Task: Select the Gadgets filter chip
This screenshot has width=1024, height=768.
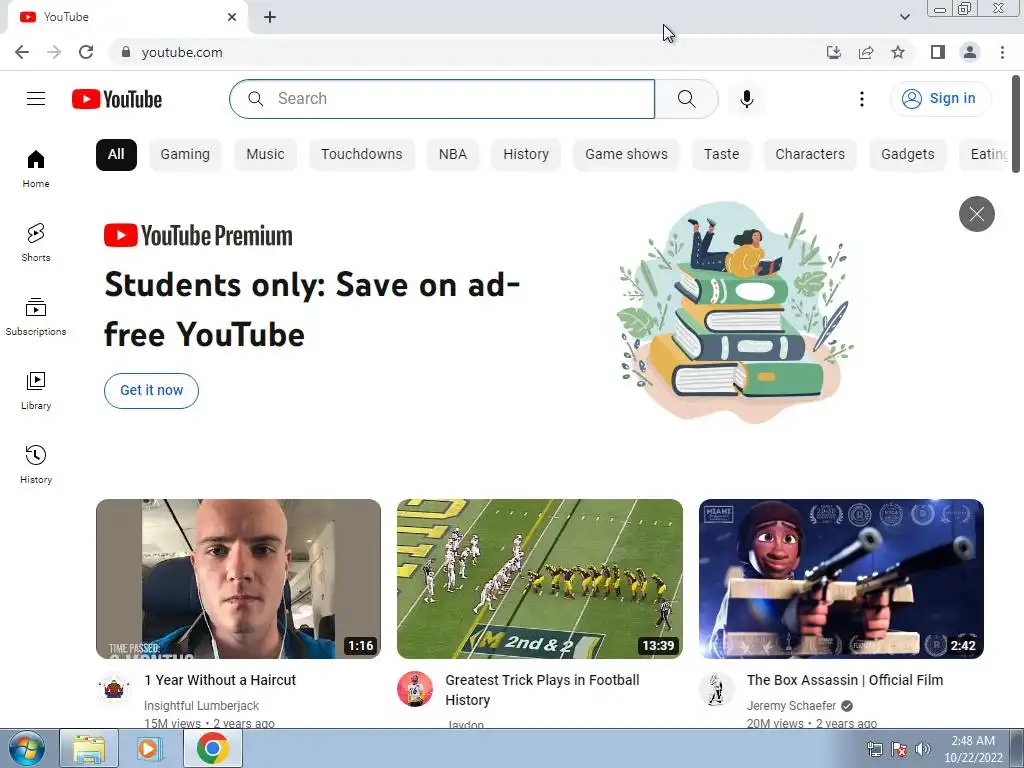Action: (908, 155)
